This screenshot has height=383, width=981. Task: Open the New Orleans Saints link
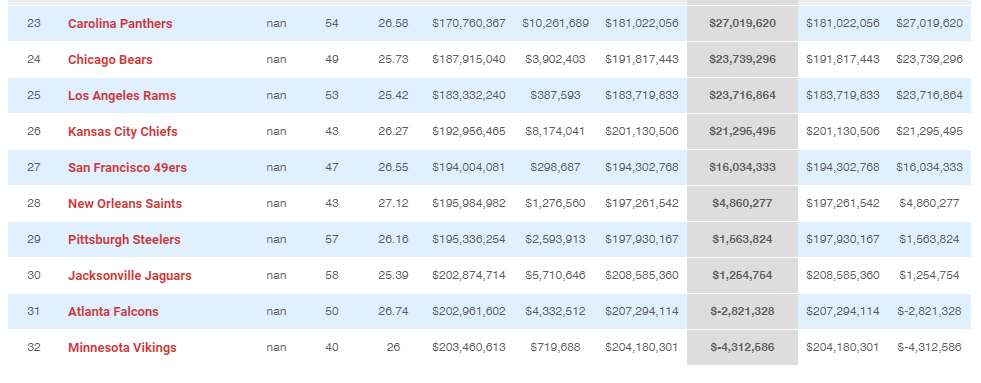pyautogui.click(x=125, y=204)
